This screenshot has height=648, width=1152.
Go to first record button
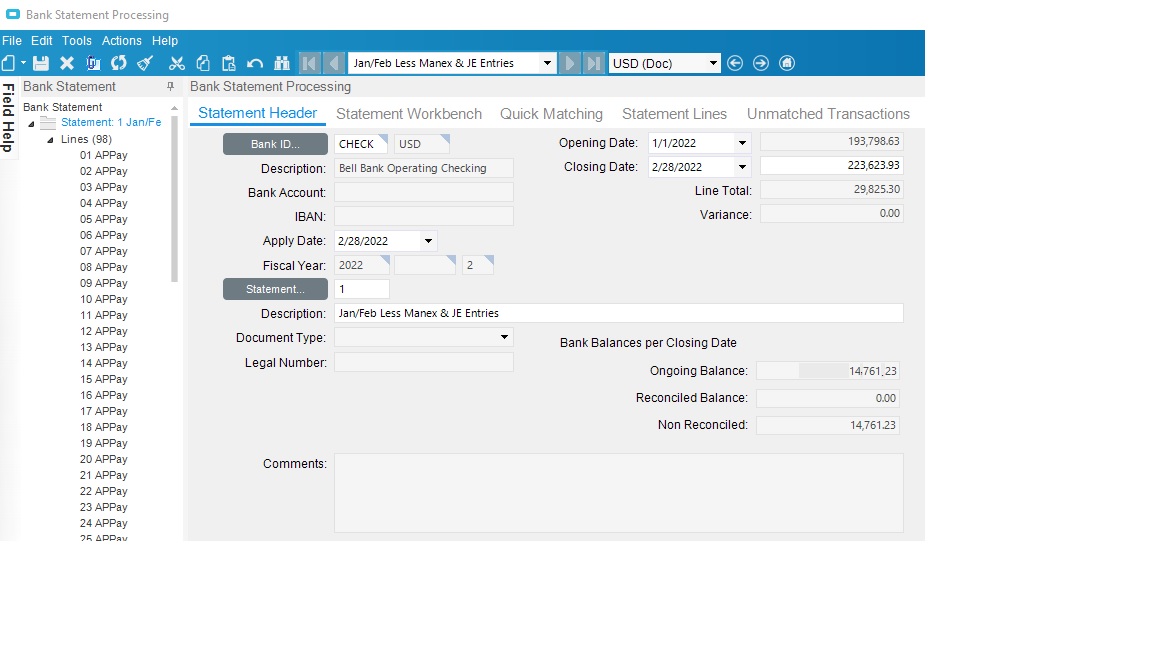[309, 63]
